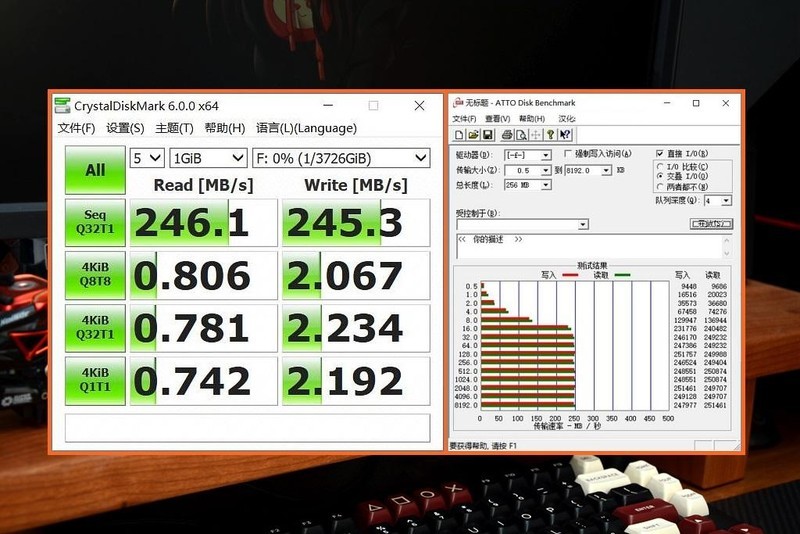This screenshot has height=534, width=800.
Task: Open 帮助(H) menu in ATTO
Action: pyautogui.click(x=532, y=119)
